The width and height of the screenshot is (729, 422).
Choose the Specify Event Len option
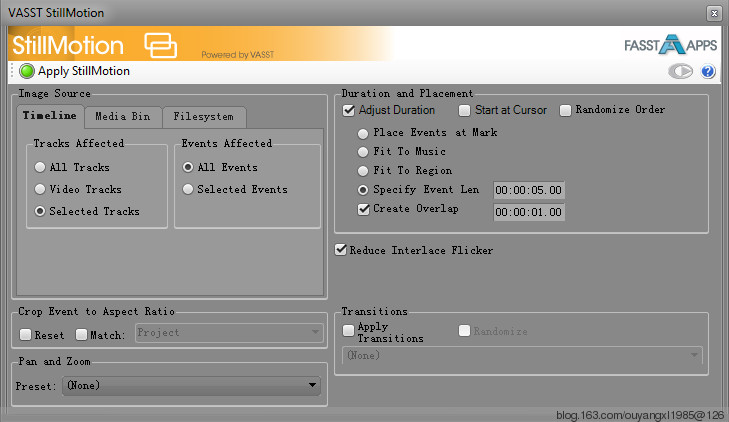[363, 190]
